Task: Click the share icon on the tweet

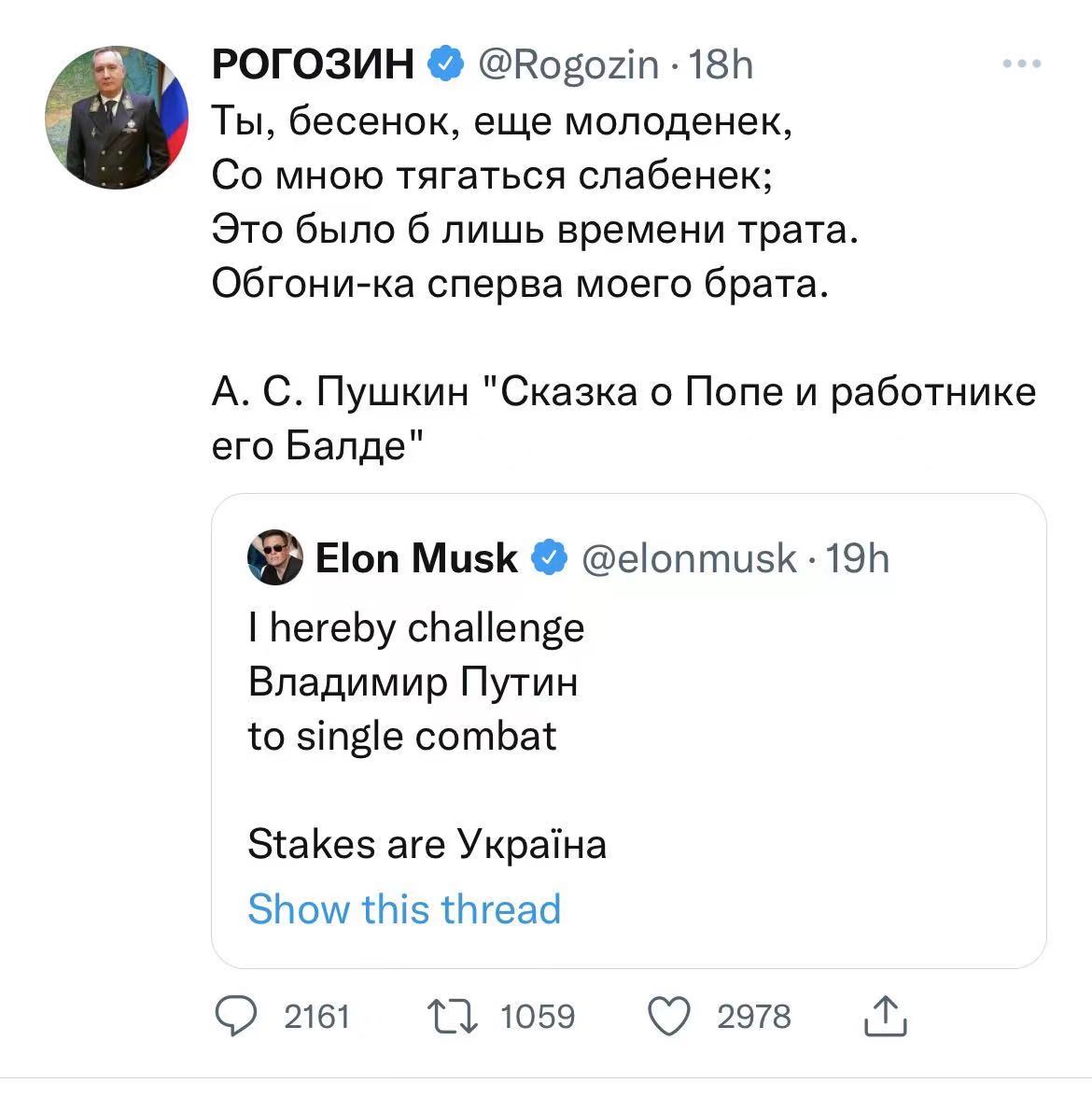Action: pyautogui.click(x=885, y=1018)
